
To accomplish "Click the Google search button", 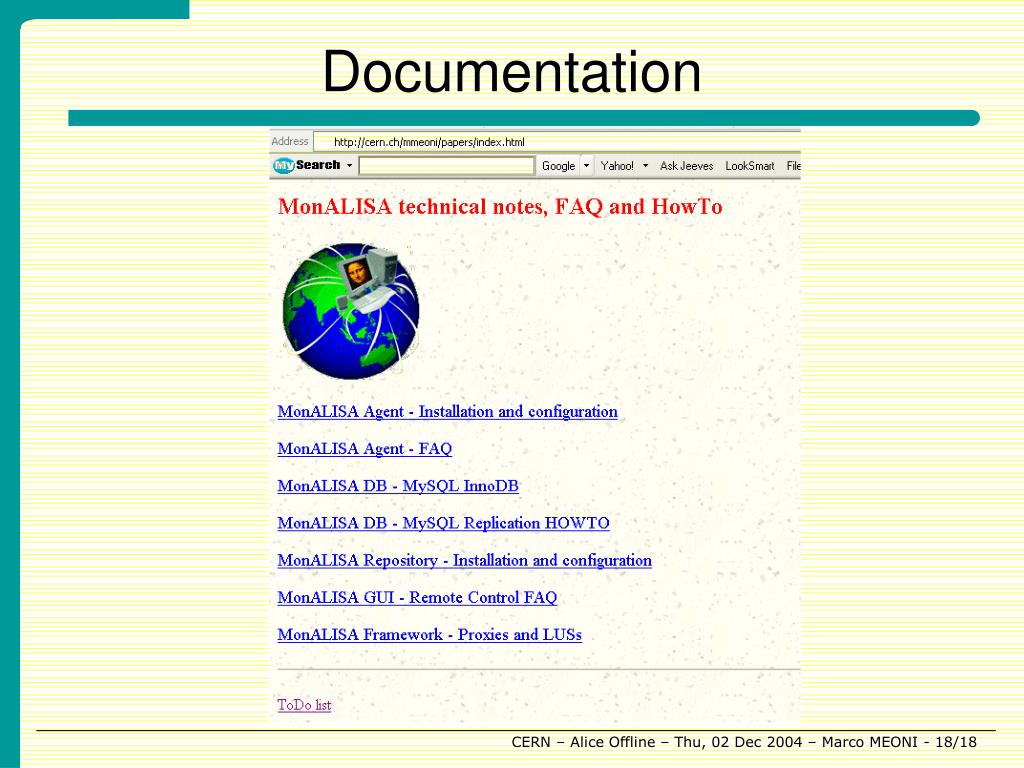I will coord(558,166).
